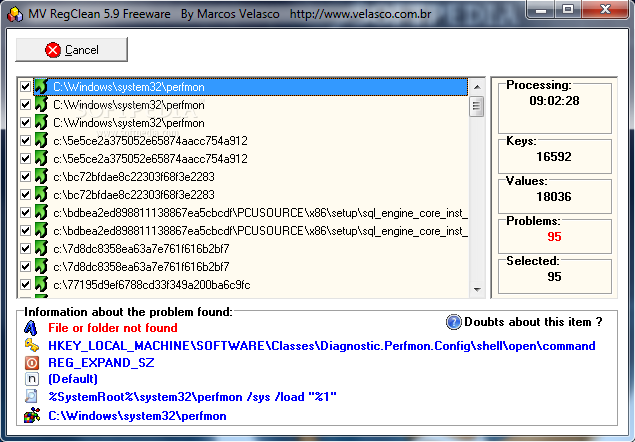Click the list scrollbar thumb
The image size is (635, 442).
click(477, 107)
